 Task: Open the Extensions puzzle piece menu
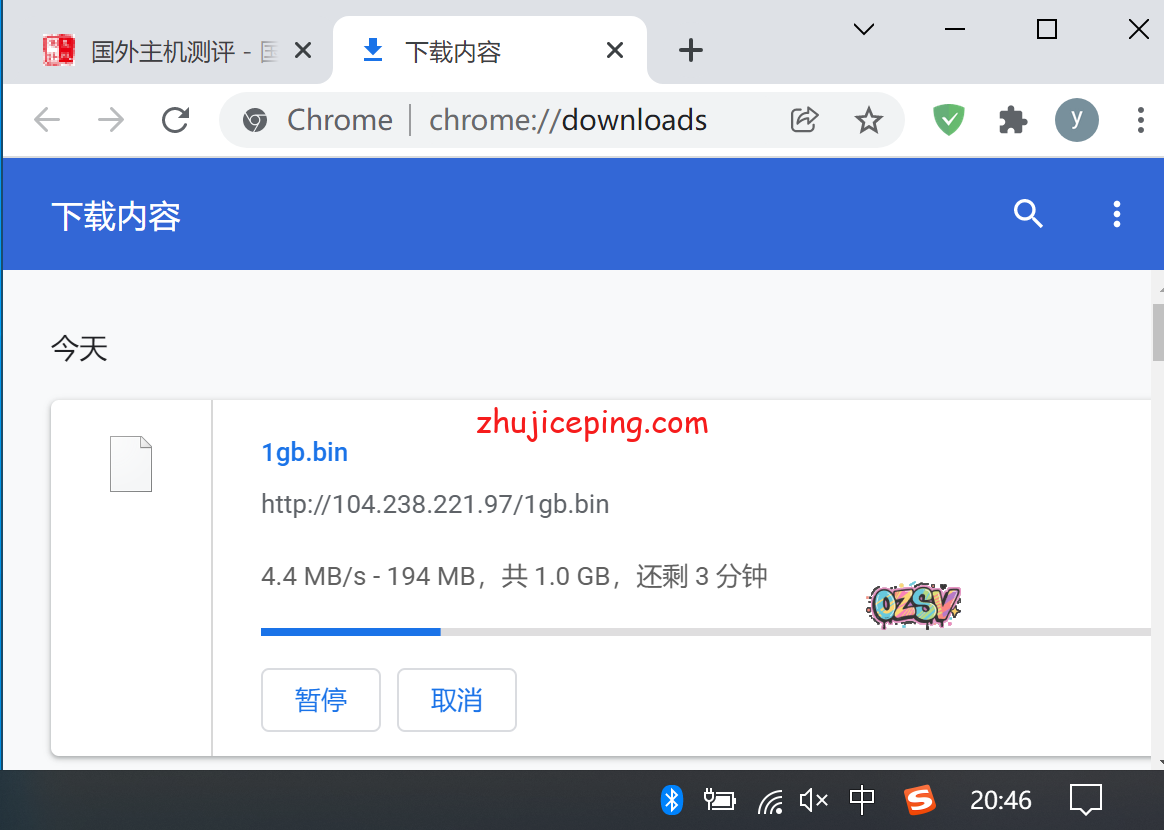[1013, 121]
